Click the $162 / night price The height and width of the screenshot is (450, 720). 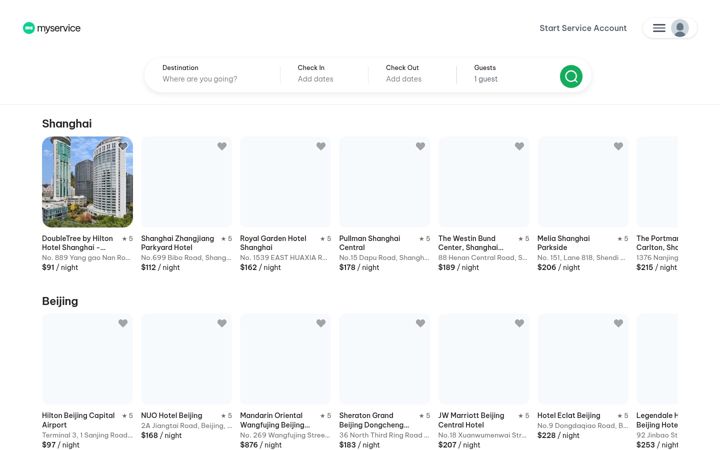[x=260, y=267]
